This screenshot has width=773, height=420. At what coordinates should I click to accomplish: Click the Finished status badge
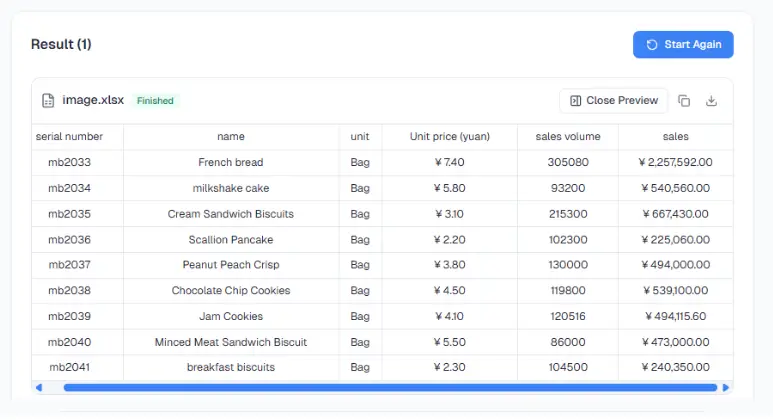coord(155,101)
